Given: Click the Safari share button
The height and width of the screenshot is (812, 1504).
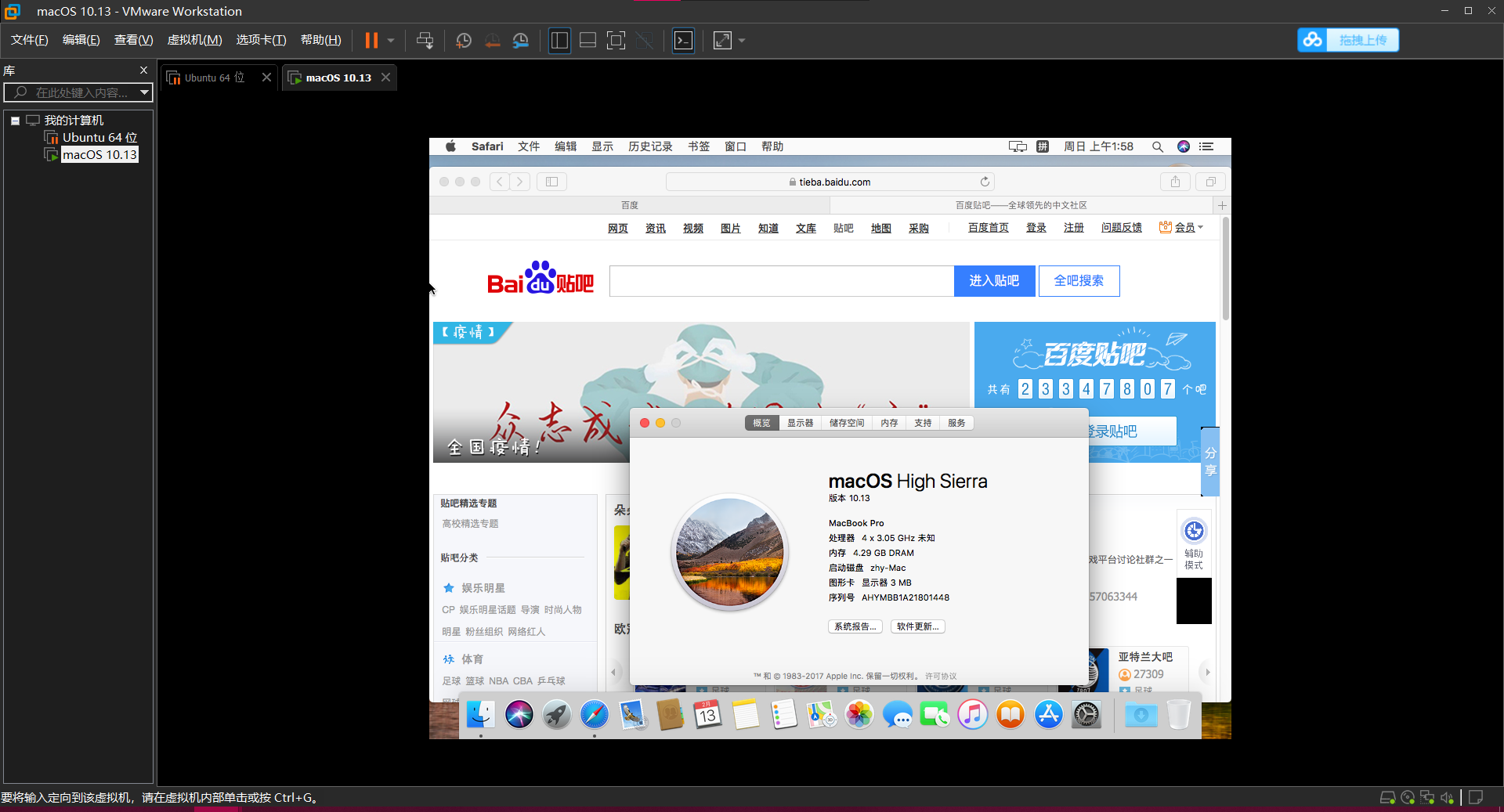Looking at the screenshot, I should (1175, 182).
